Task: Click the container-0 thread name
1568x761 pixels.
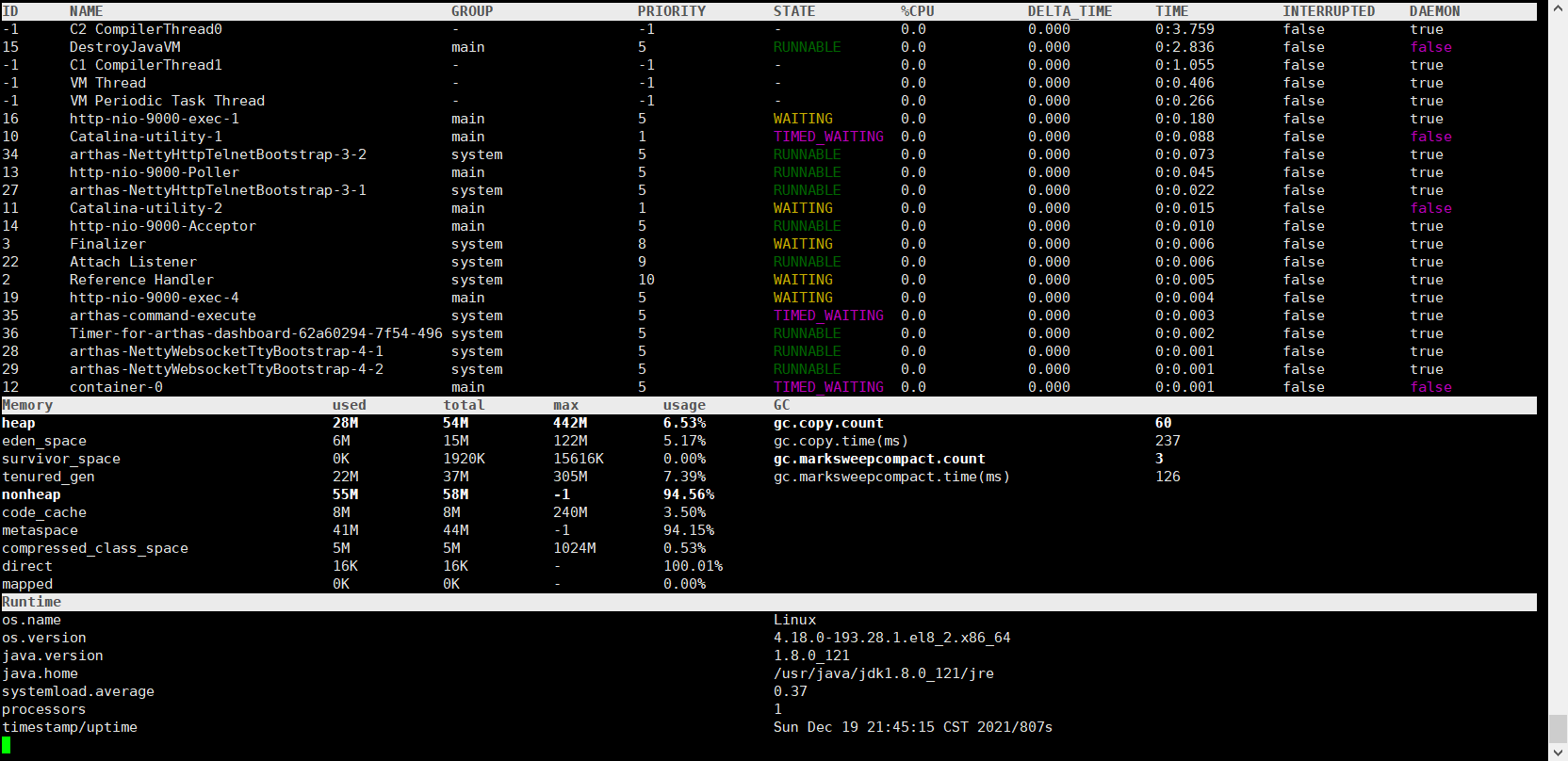Action: pyautogui.click(x=117, y=387)
